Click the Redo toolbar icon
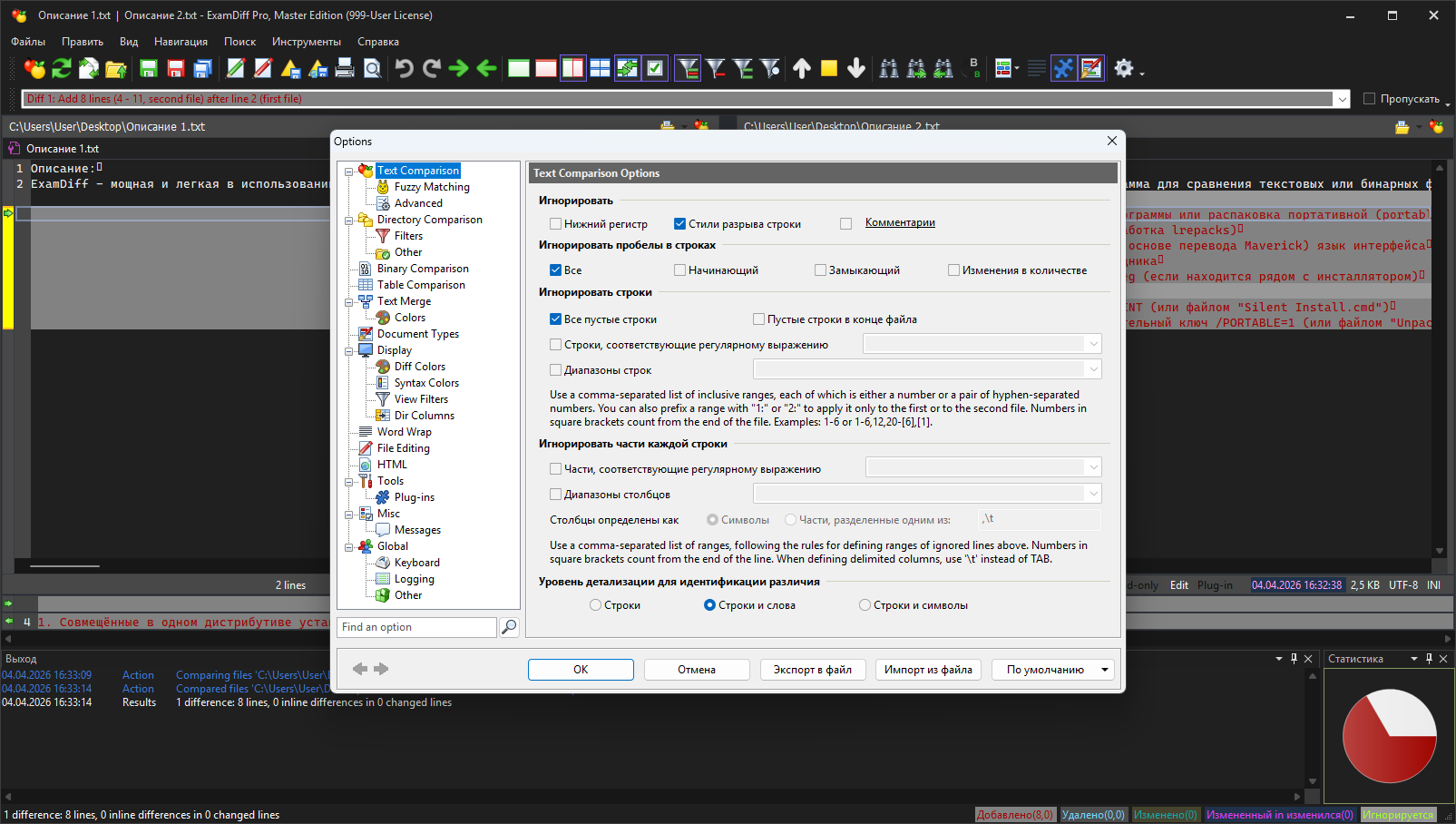Screen dimensions: 1456x824 point(432,68)
